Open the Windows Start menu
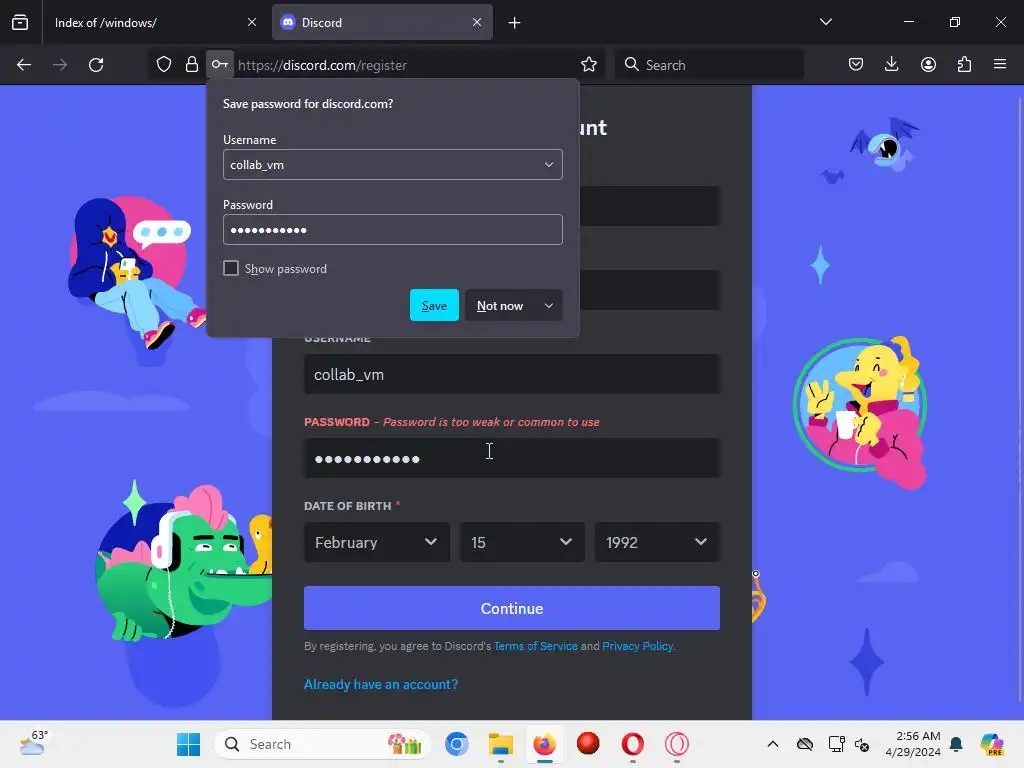1024x768 pixels. 189,744
